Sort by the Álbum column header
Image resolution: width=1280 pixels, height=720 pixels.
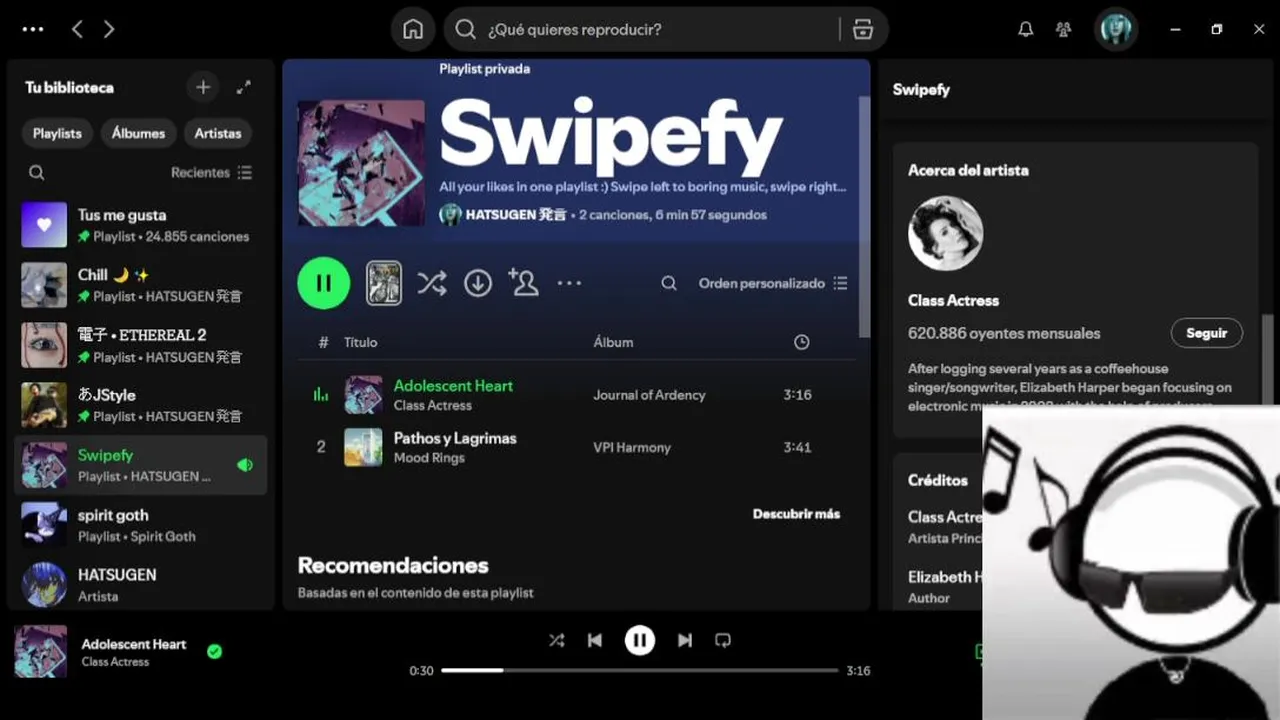coord(613,342)
